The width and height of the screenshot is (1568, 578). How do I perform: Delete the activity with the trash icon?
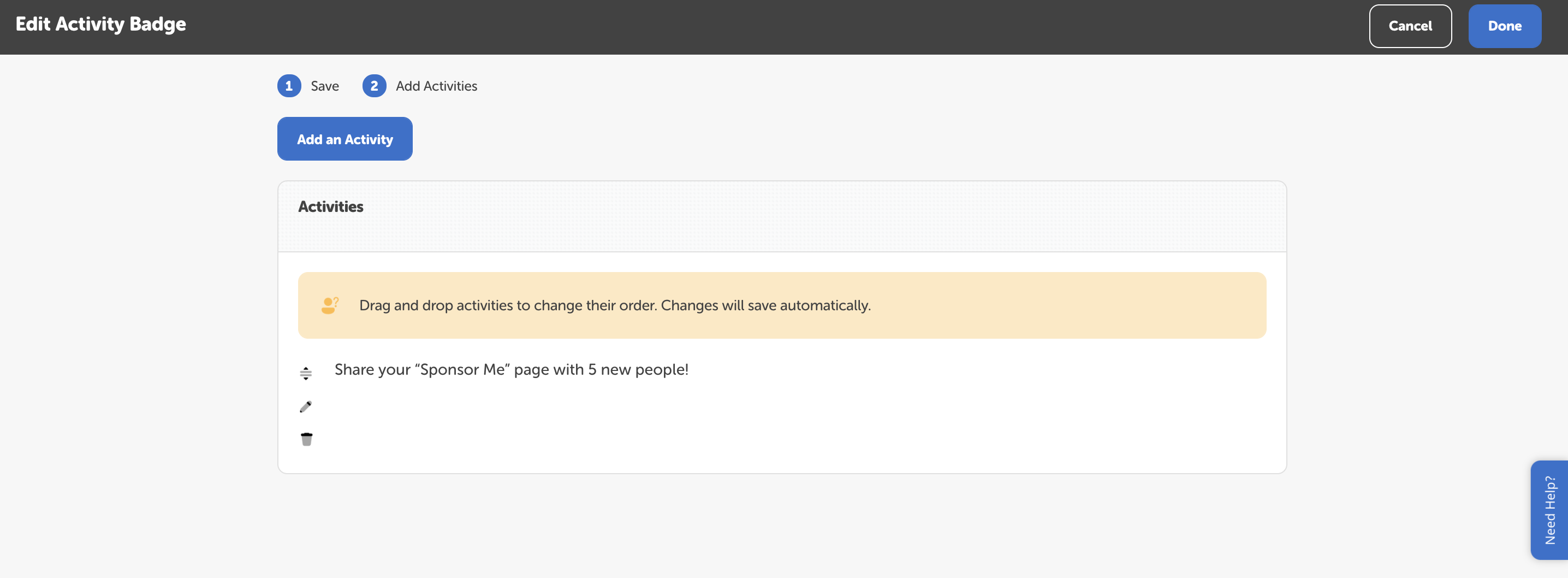306,439
